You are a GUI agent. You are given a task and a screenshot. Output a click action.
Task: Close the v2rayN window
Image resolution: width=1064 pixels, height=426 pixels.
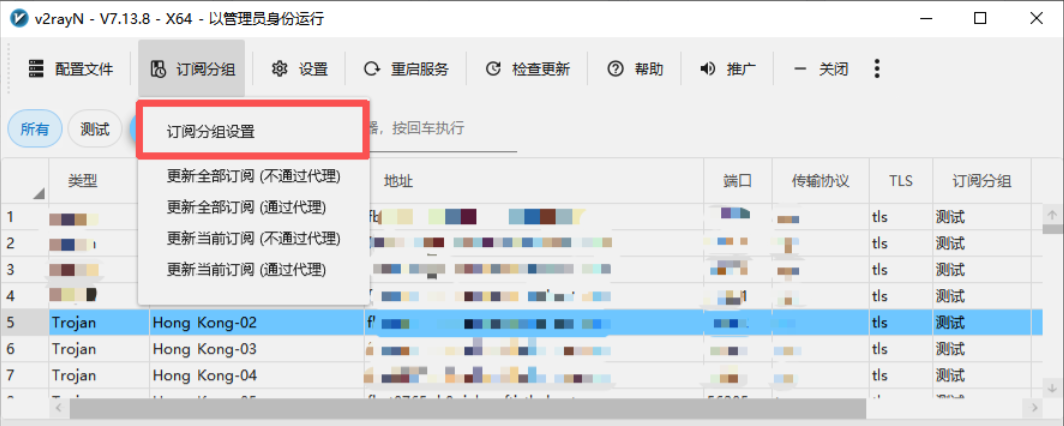click(1036, 18)
